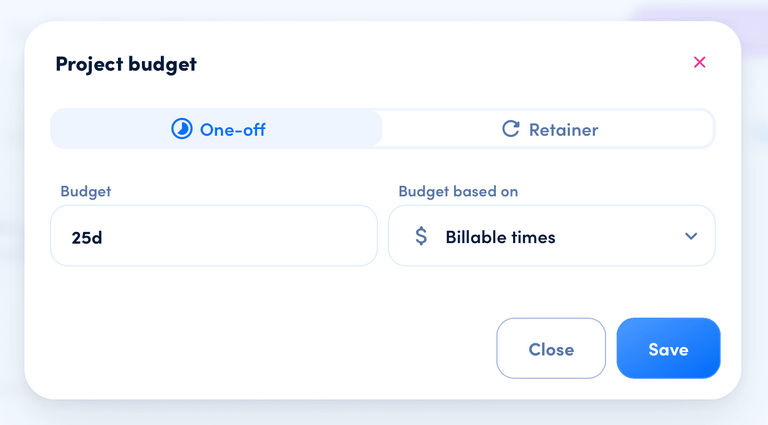
Task: Click the One-off pie clock icon
Action: pyautogui.click(x=181, y=129)
